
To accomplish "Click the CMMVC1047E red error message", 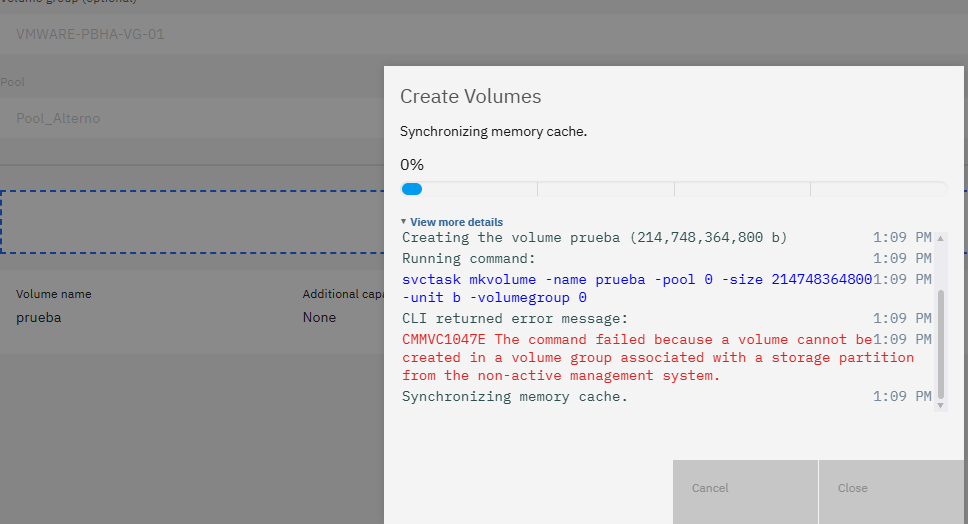I will click(657, 357).
